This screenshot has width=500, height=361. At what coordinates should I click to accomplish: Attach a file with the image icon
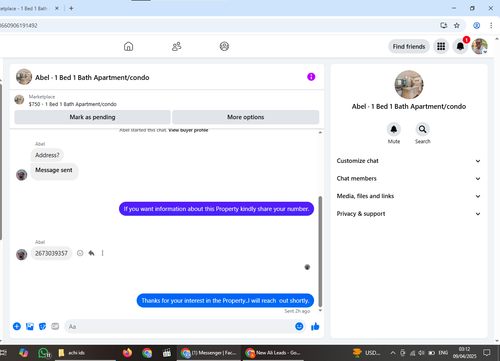30,326
